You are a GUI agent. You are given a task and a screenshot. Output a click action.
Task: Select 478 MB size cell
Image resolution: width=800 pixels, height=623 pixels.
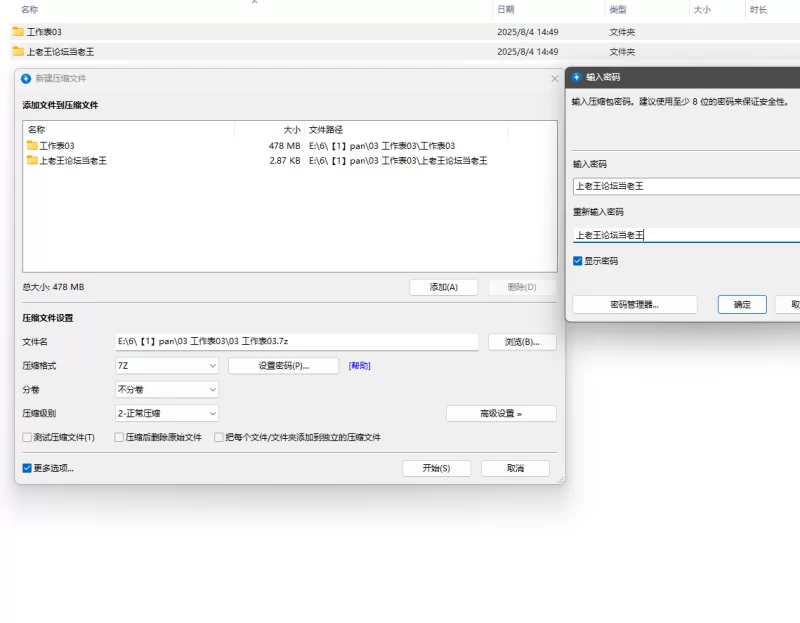[x=284, y=145]
